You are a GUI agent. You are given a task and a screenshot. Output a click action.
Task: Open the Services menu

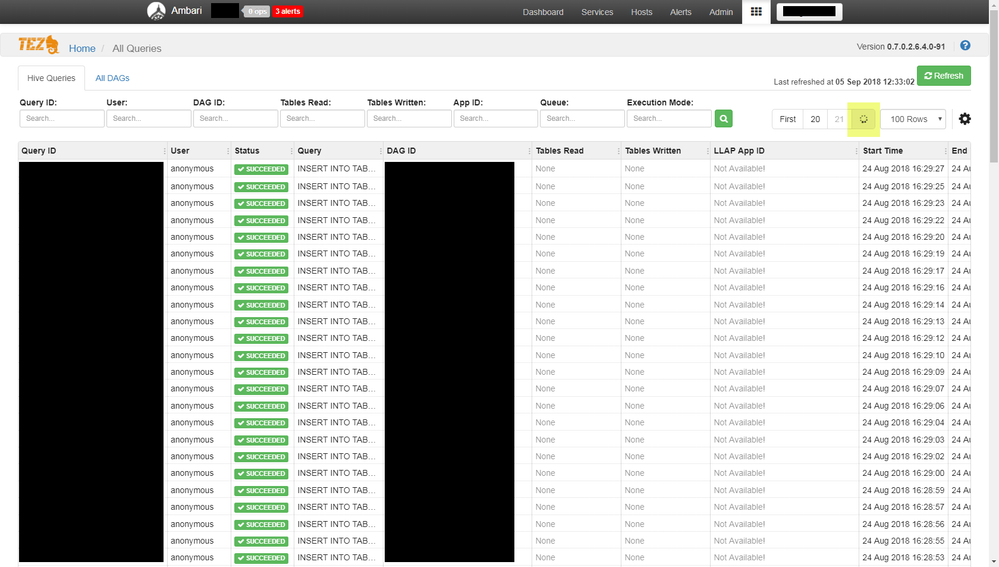pos(597,12)
